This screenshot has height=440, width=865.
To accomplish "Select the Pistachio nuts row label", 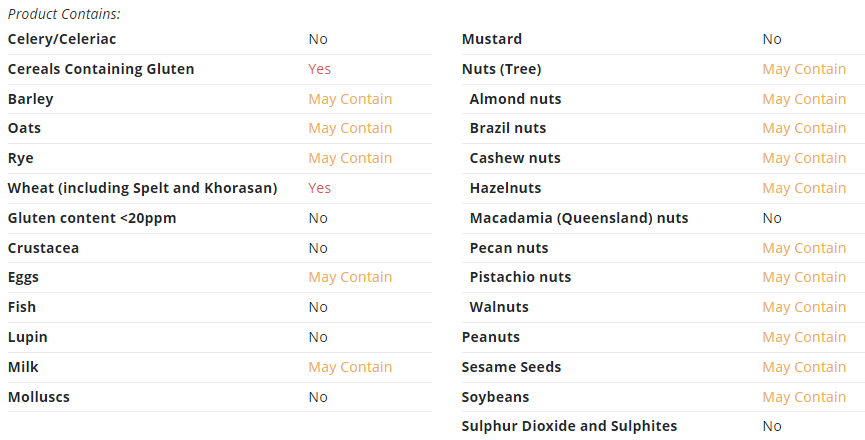I will 520,277.
